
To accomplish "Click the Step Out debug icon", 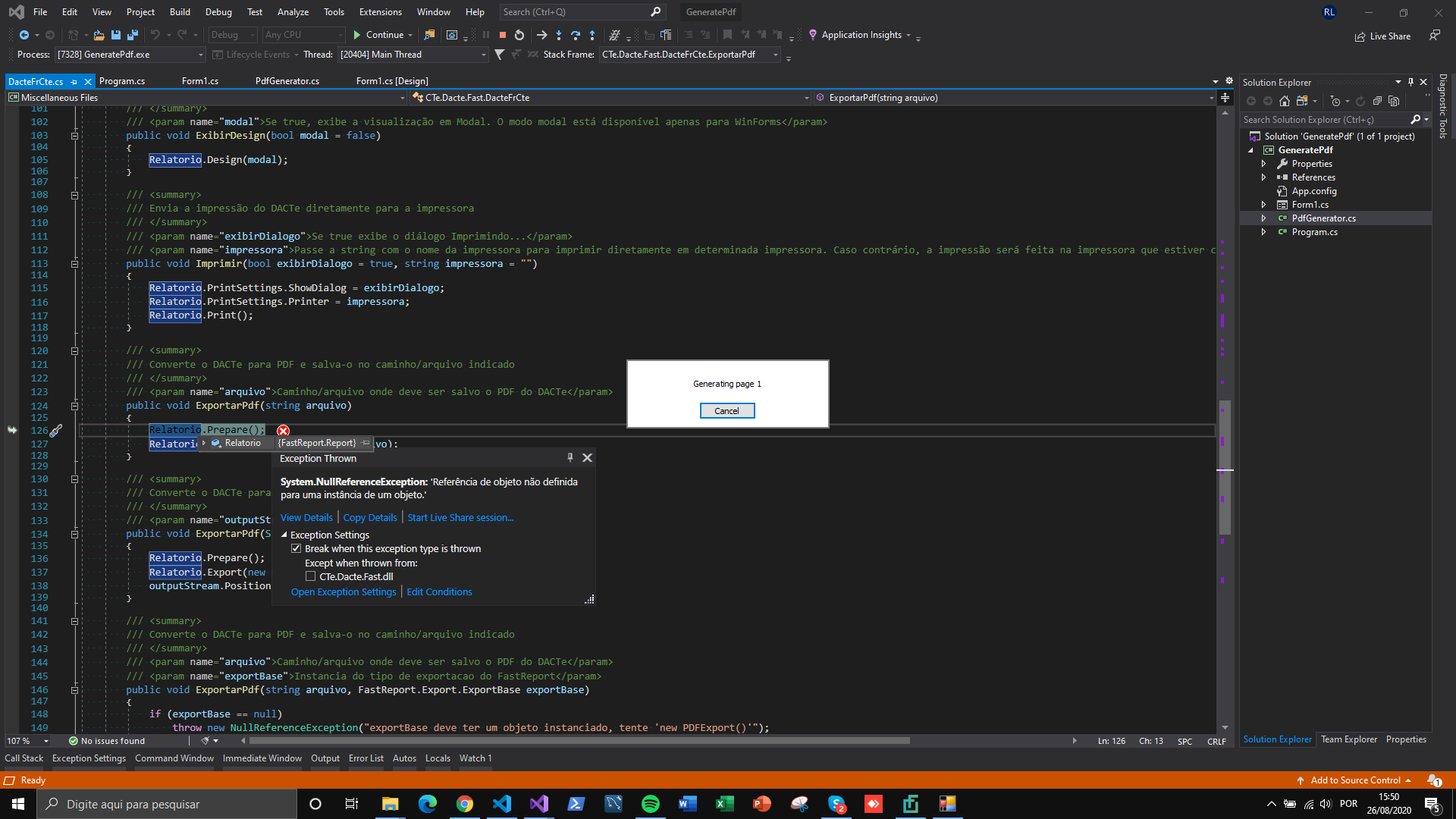I will point(592,35).
